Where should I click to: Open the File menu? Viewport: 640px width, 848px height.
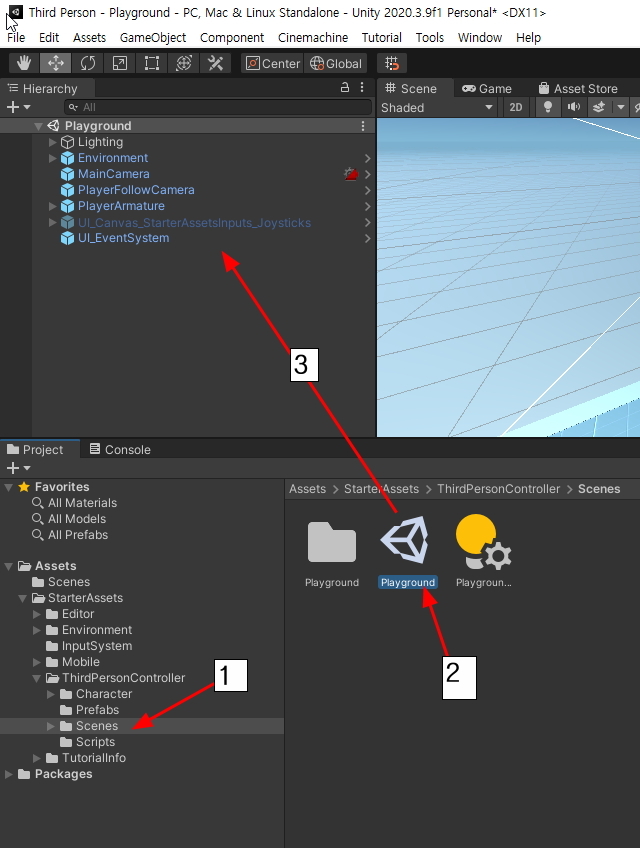coord(16,37)
